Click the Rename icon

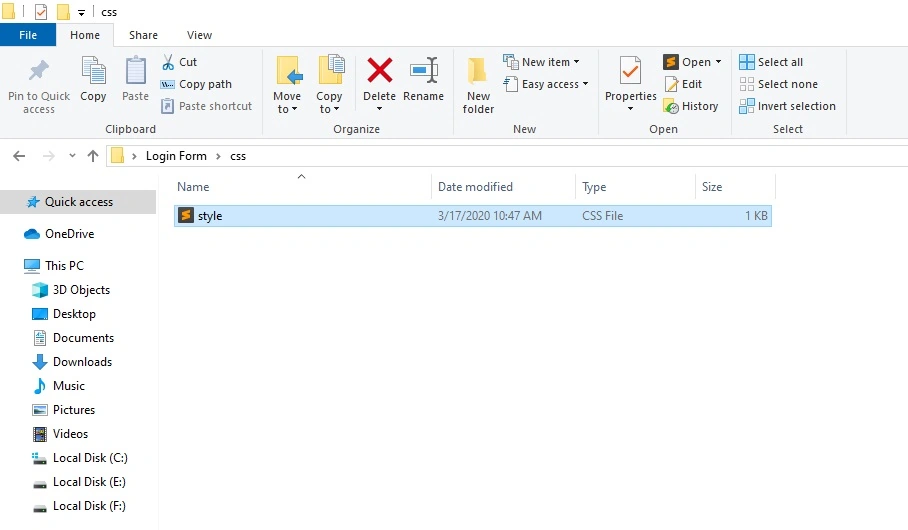424,70
